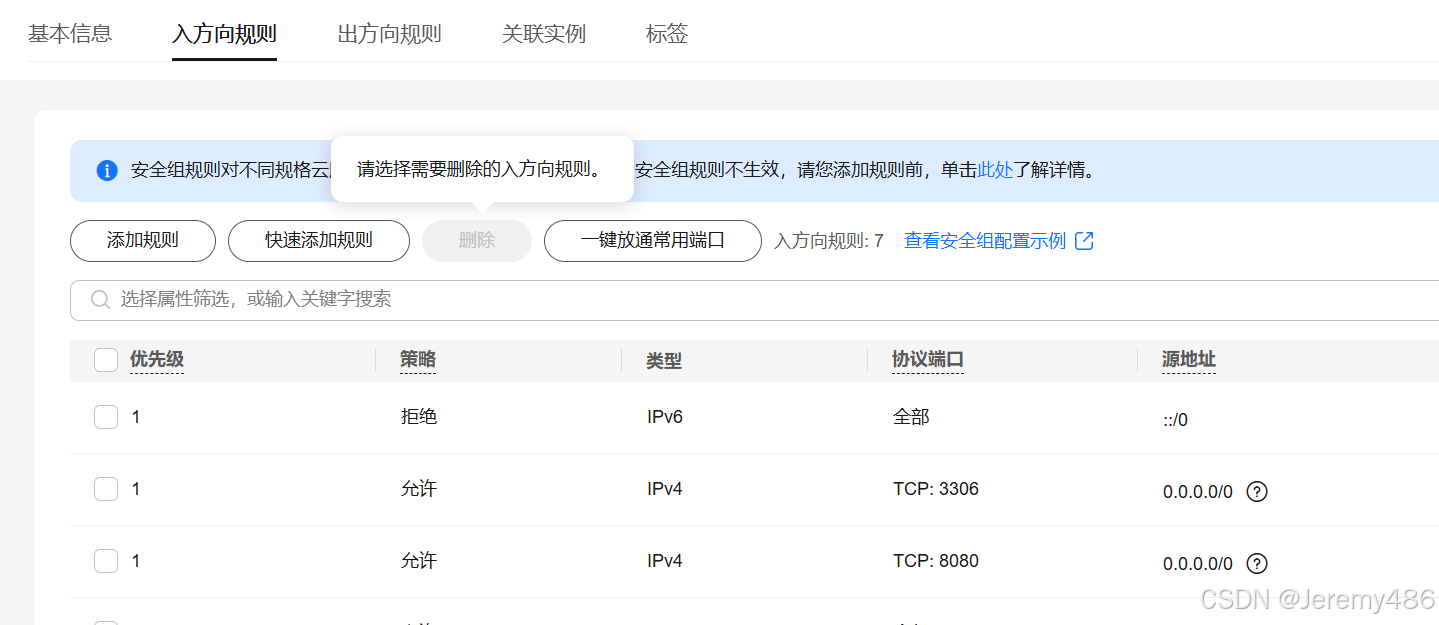Switch to the 出方向规则 tab
1439x625 pixels.
click(x=389, y=34)
